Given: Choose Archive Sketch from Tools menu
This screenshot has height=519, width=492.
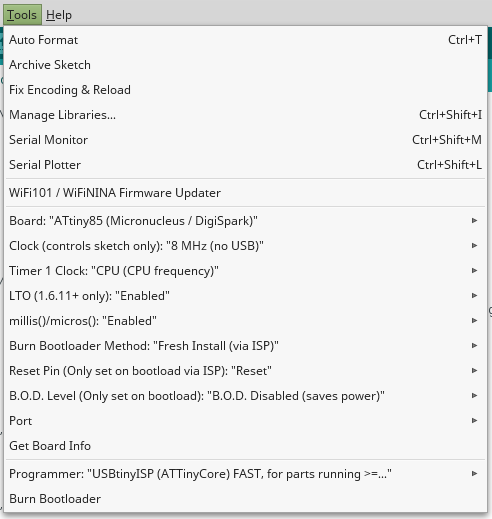Looking at the screenshot, I should pyautogui.click(x=245, y=65).
